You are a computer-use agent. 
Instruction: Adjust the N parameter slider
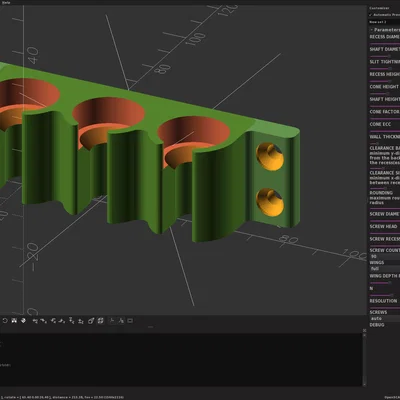(x=385, y=295)
